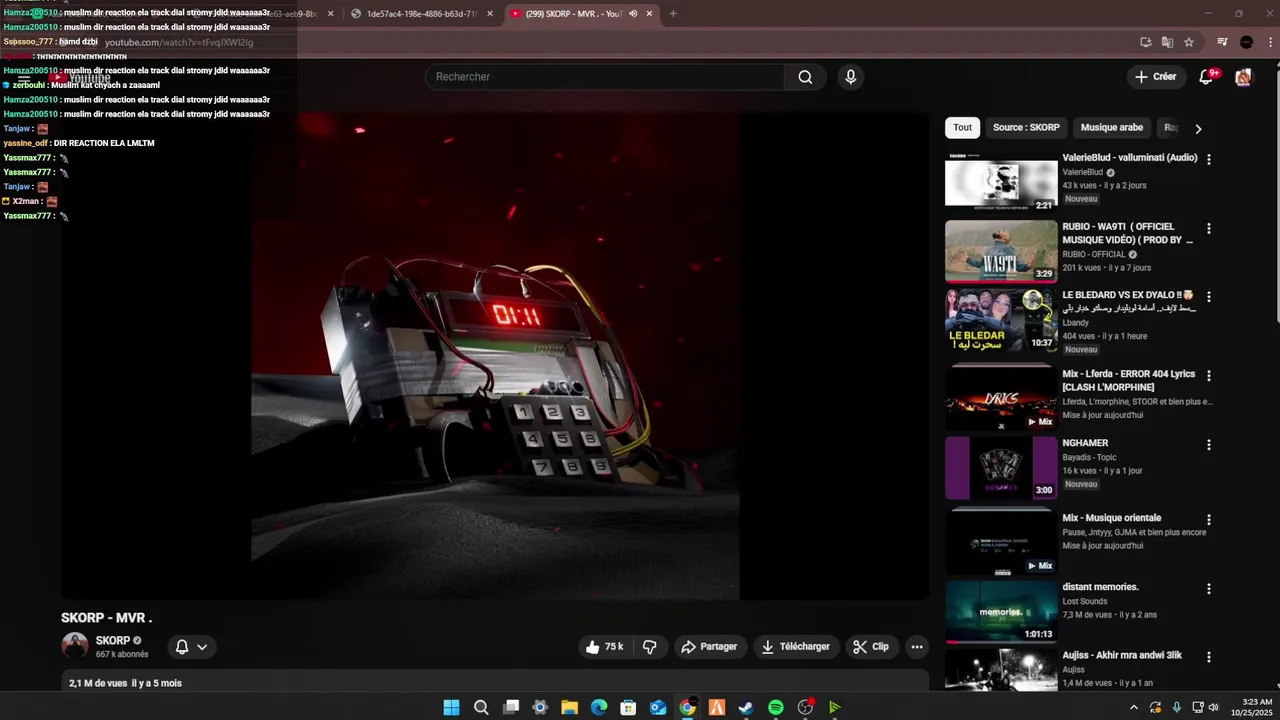Open Steam from the taskbar
Viewport: 1280px width, 720px height.
pos(746,707)
